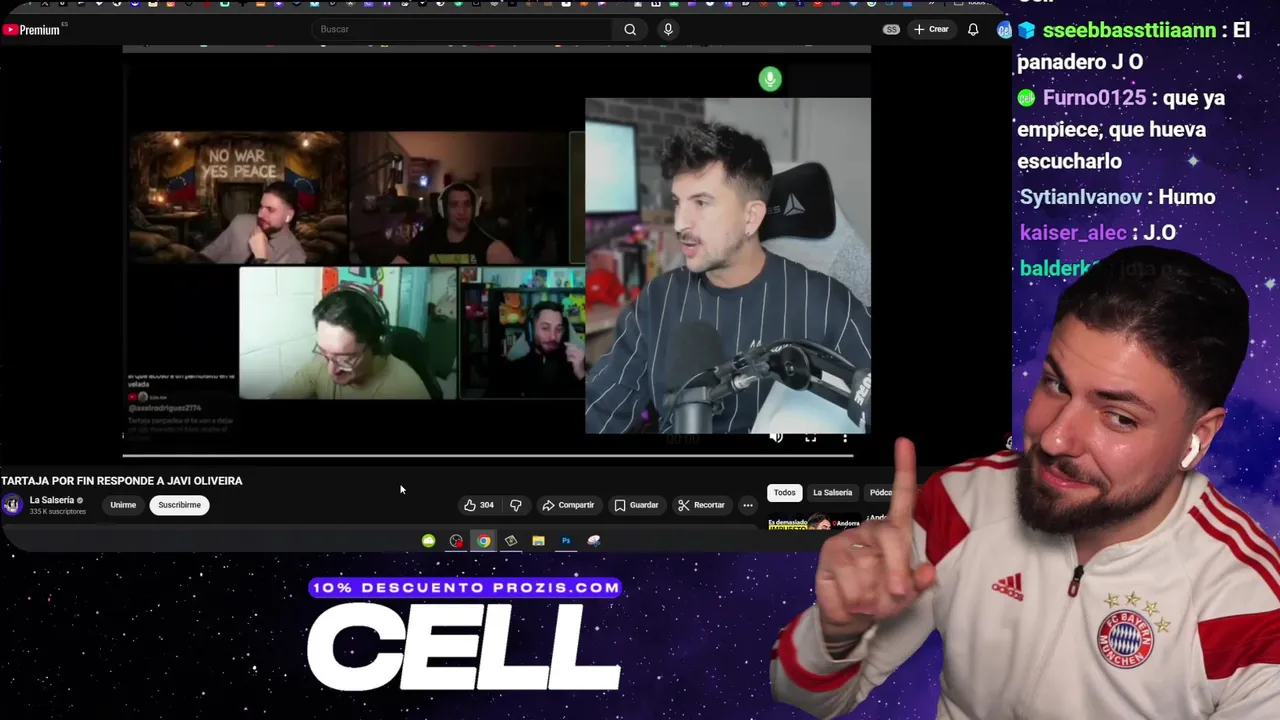Screen dimensions: 1280x720
Task: Like the video with 304 likes
Action: coord(479,505)
